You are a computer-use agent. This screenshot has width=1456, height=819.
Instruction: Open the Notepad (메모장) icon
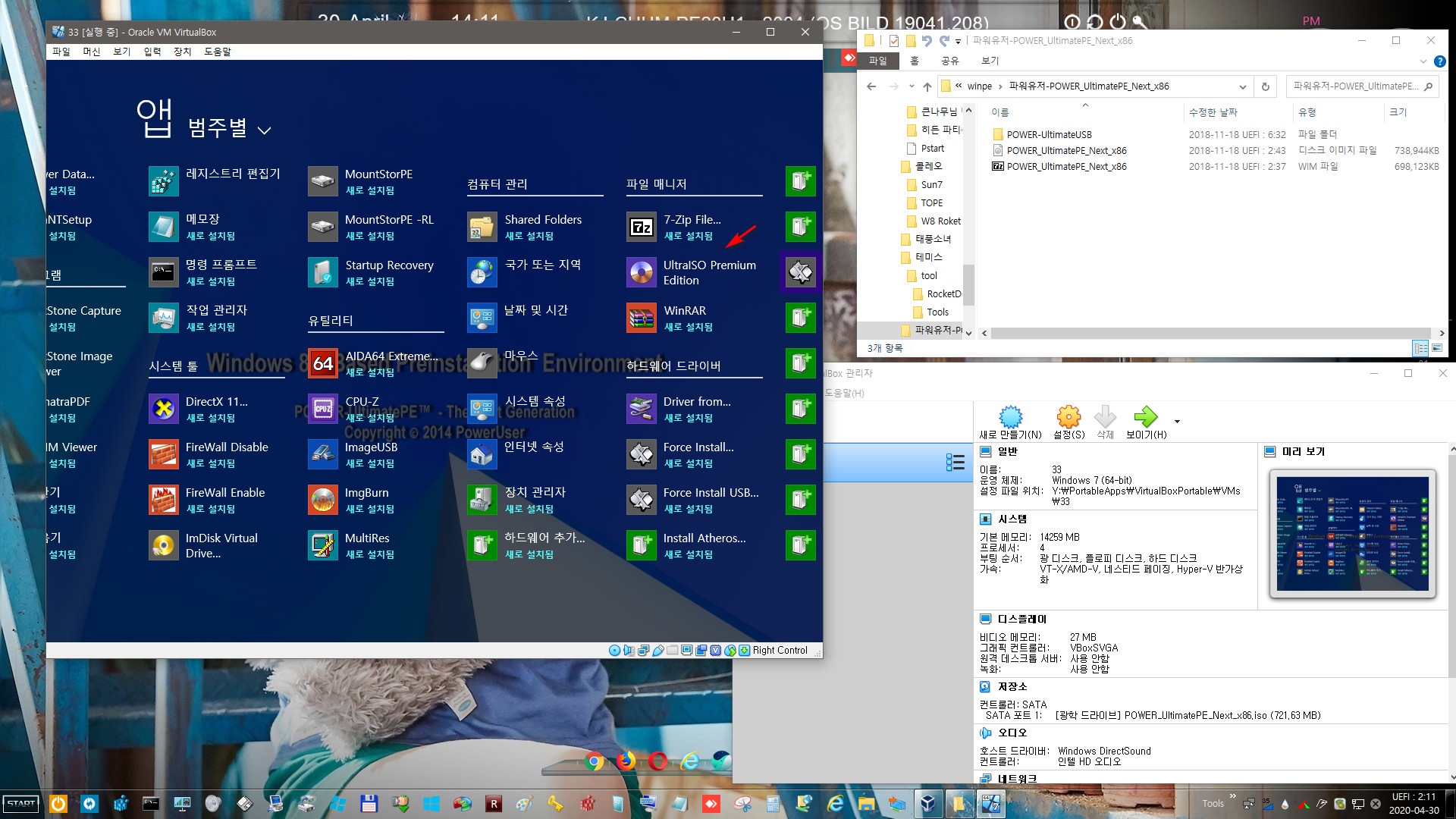(x=164, y=227)
